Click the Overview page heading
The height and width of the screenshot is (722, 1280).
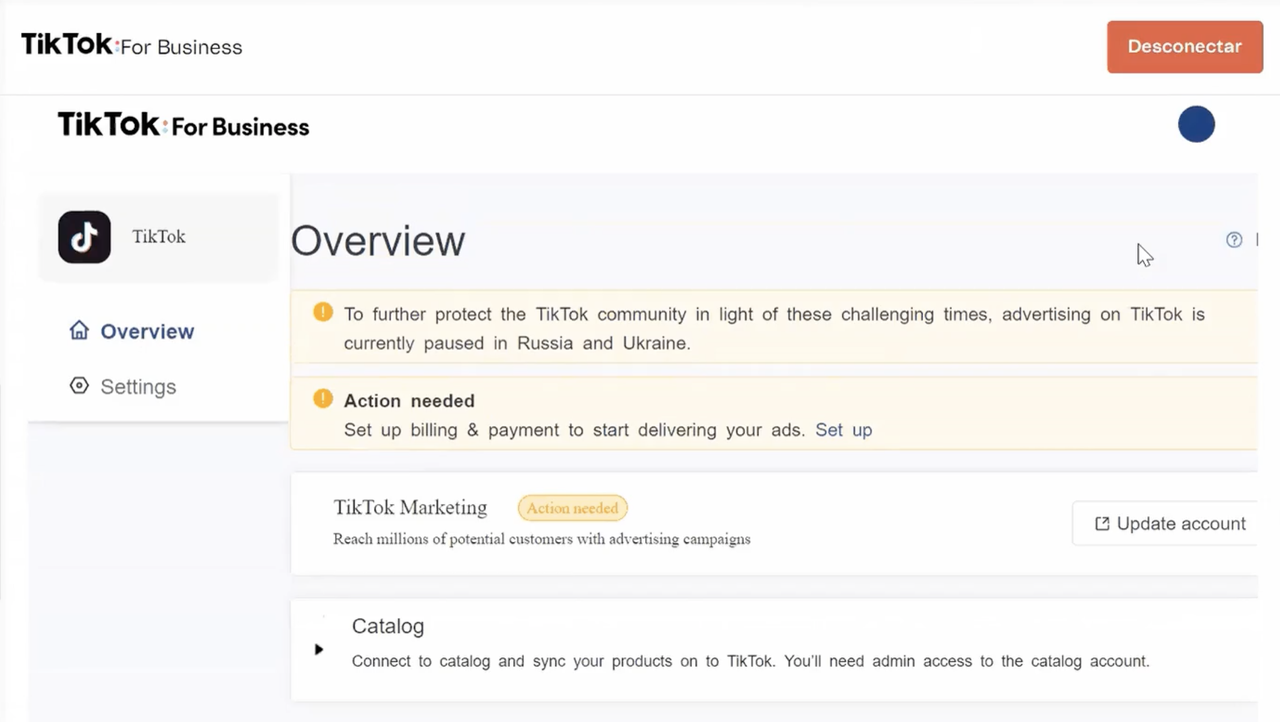[378, 241]
